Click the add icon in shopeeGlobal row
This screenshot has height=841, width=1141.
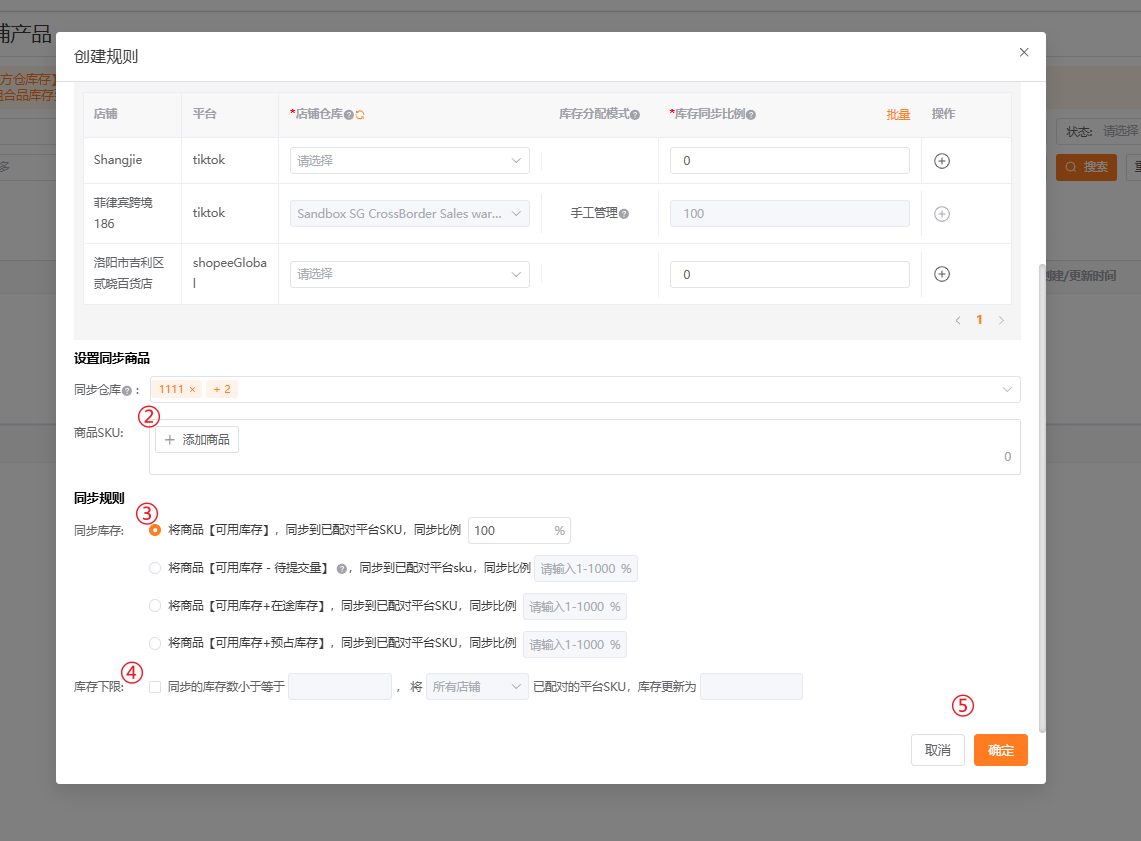942,274
